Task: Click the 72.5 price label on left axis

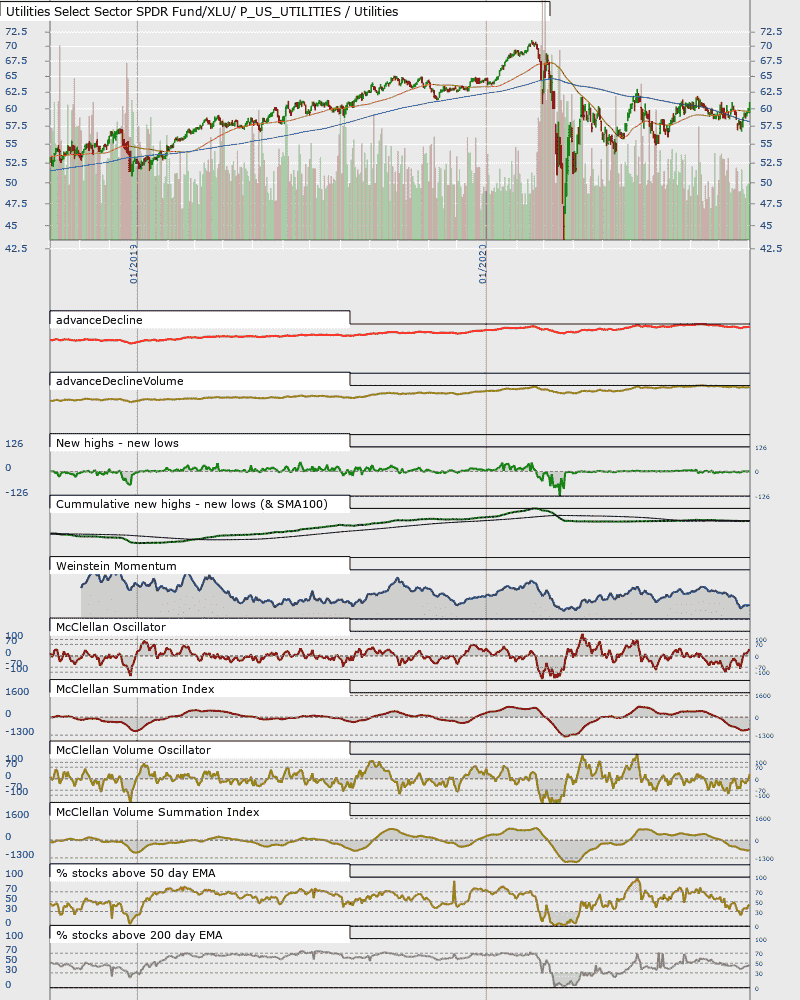Action: pyautogui.click(x=17, y=31)
